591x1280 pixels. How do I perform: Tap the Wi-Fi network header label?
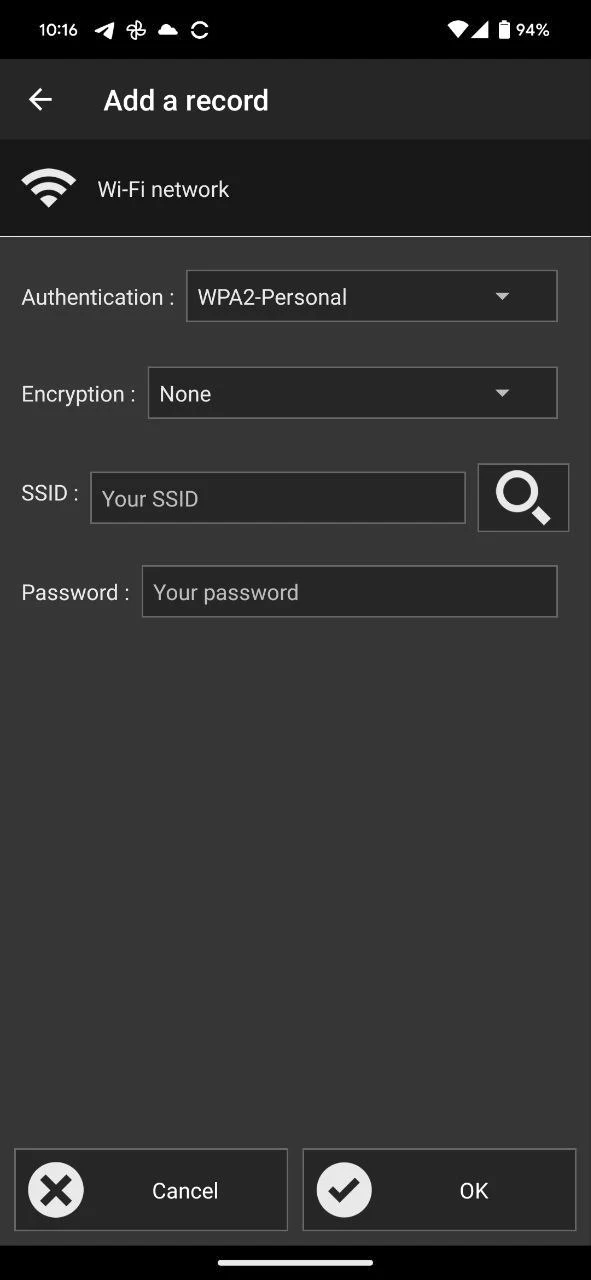coord(163,189)
